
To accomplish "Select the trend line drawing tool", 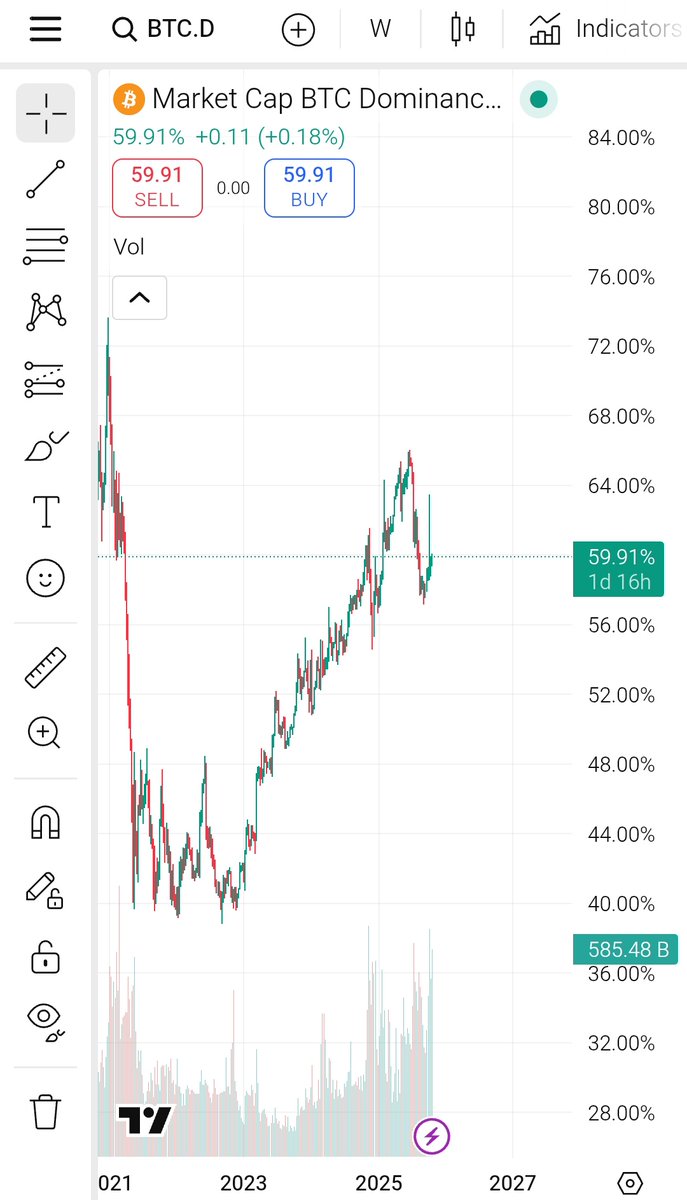I will pyautogui.click(x=46, y=179).
